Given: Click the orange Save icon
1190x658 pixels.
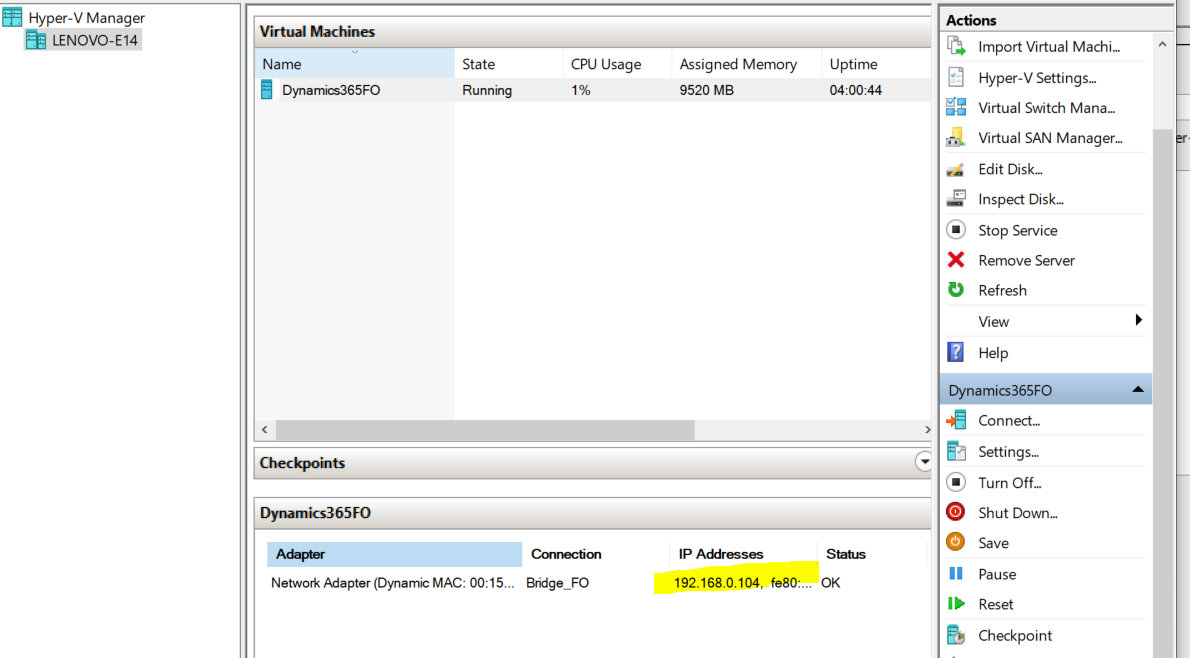Looking at the screenshot, I should tap(956, 543).
